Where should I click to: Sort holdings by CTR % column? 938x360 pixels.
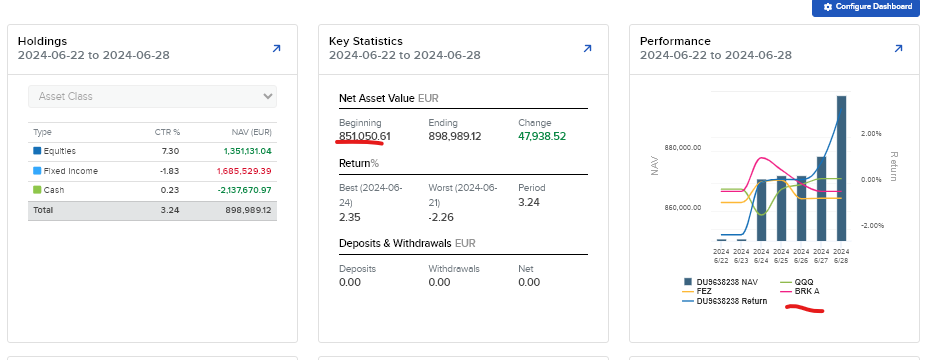pos(169,132)
